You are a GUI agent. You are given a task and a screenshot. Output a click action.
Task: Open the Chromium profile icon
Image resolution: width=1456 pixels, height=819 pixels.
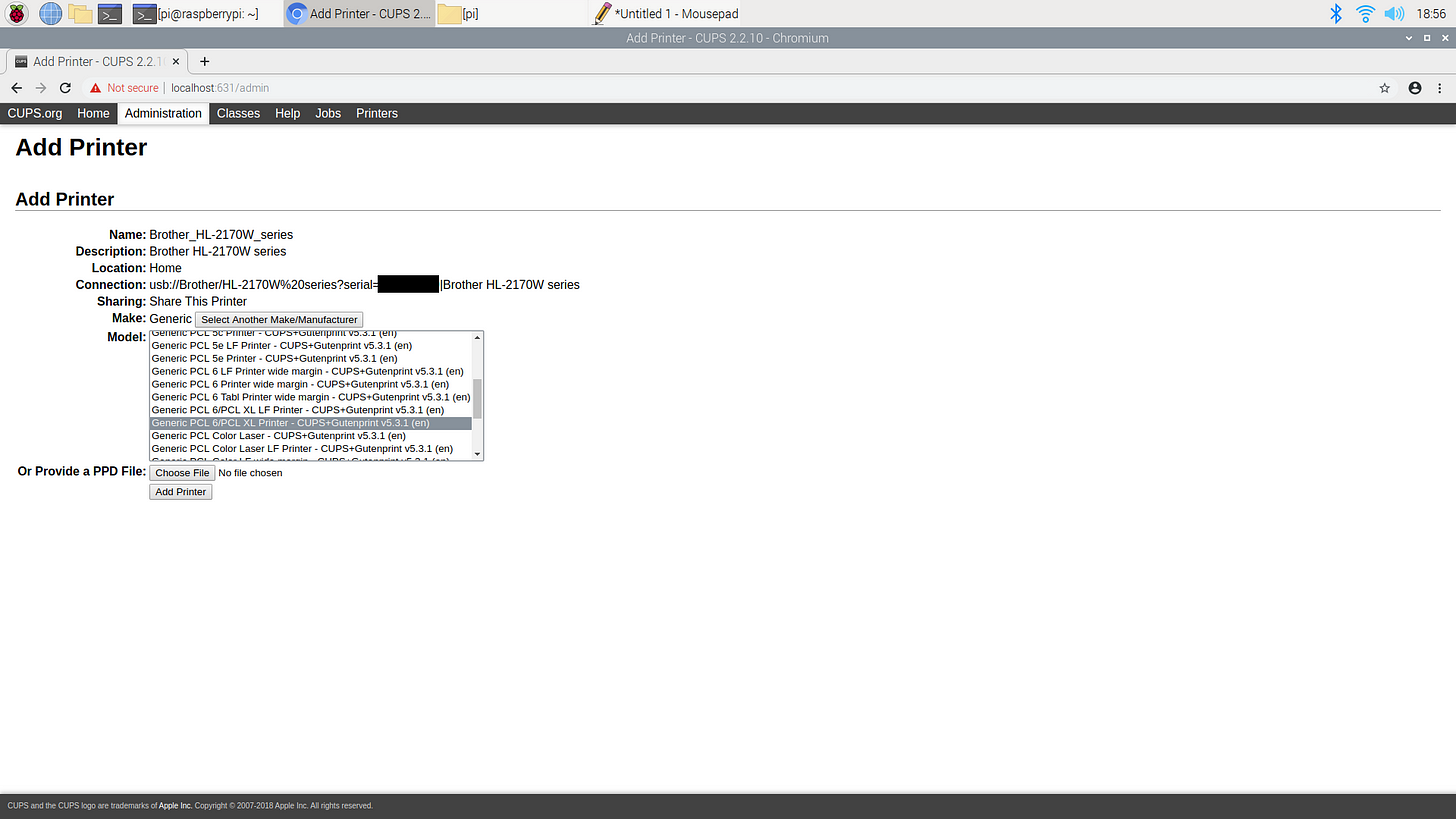(x=1415, y=88)
